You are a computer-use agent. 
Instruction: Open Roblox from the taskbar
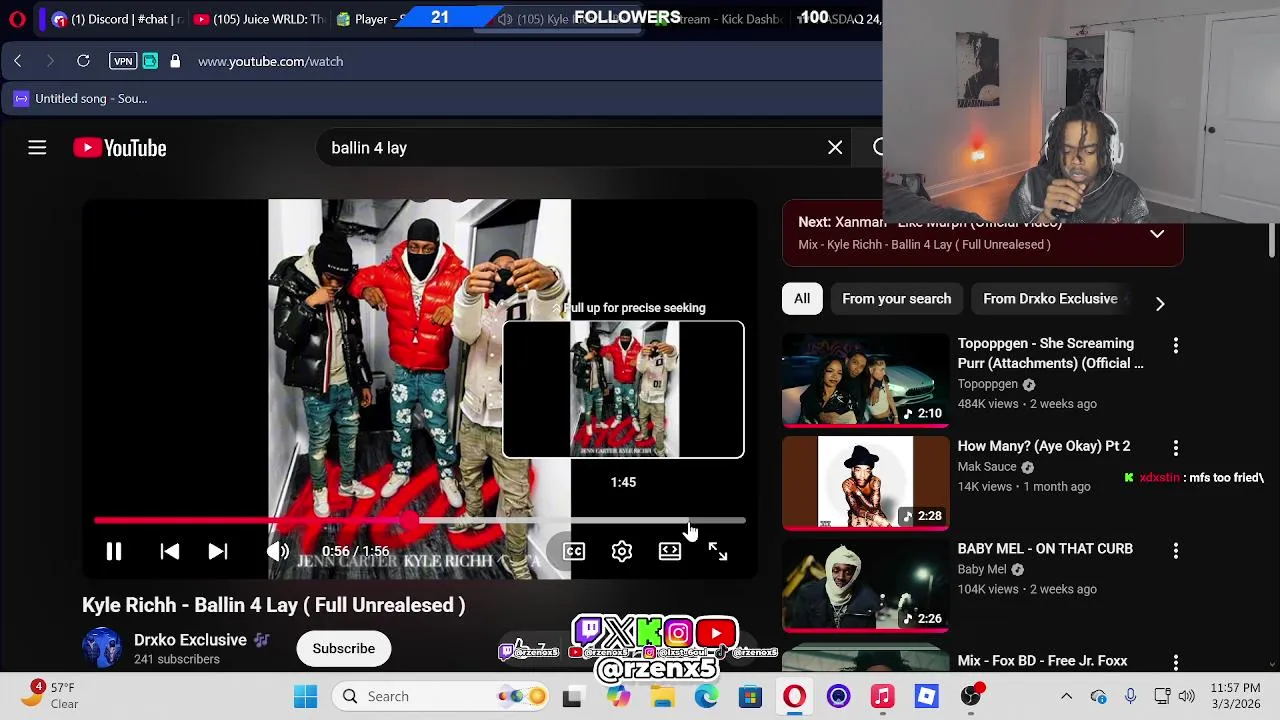pos(926,697)
